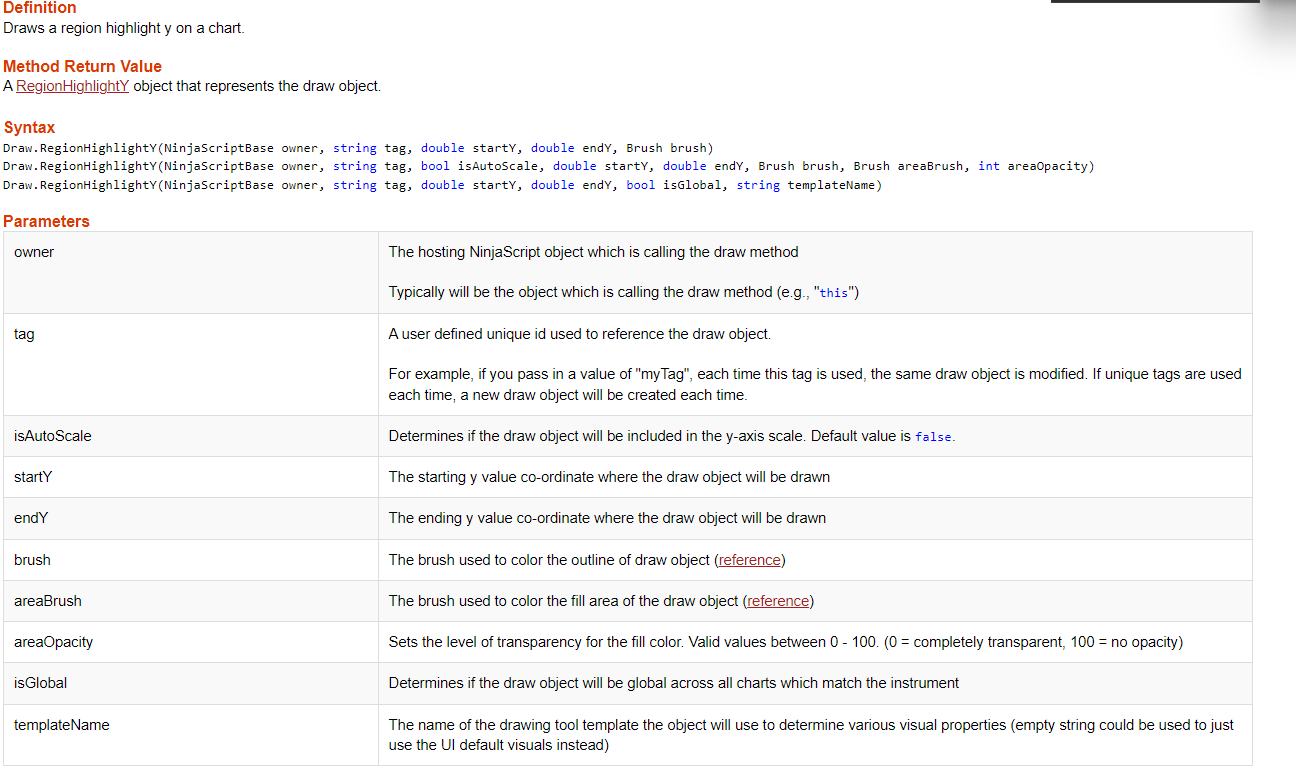Click the startY parameter row
1296x772 pixels.
[x=31, y=476]
